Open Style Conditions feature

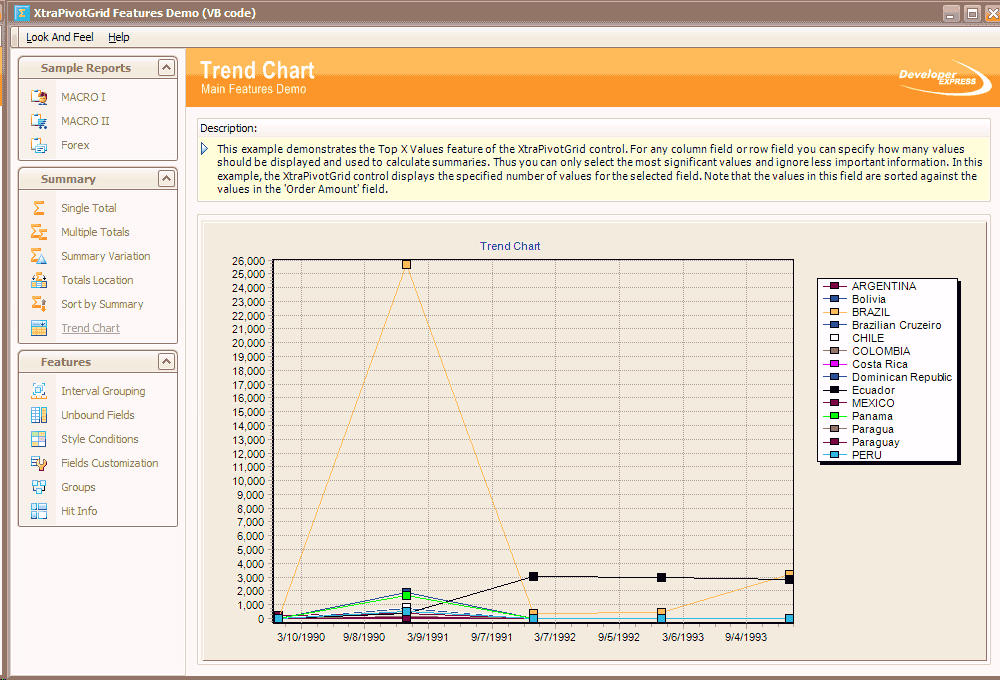pyautogui.click(x=99, y=439)
